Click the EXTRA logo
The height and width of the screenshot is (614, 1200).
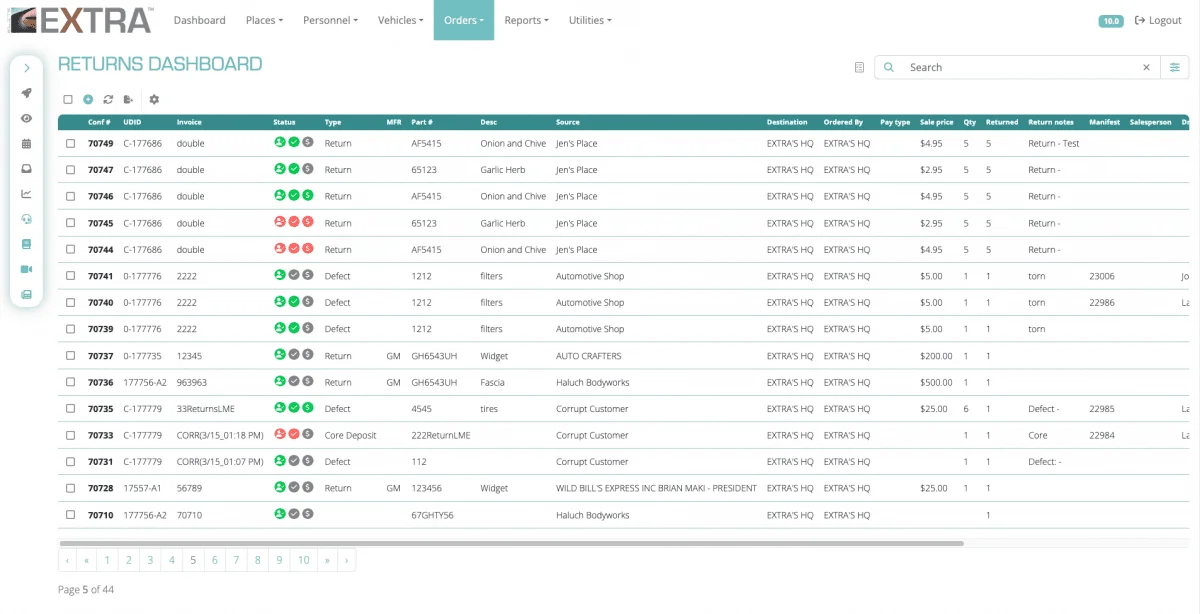coord(80,19)
